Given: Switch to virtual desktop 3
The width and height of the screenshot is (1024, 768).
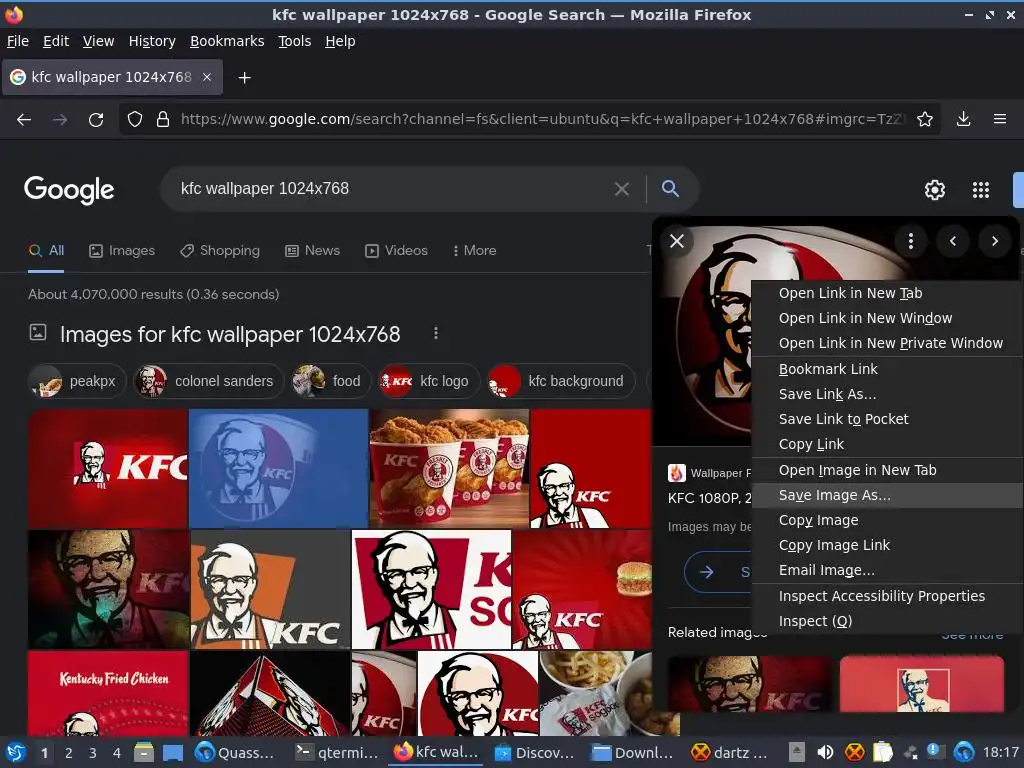Looking at the screenshot, I should pyautogui.click(x=93, y=753).
